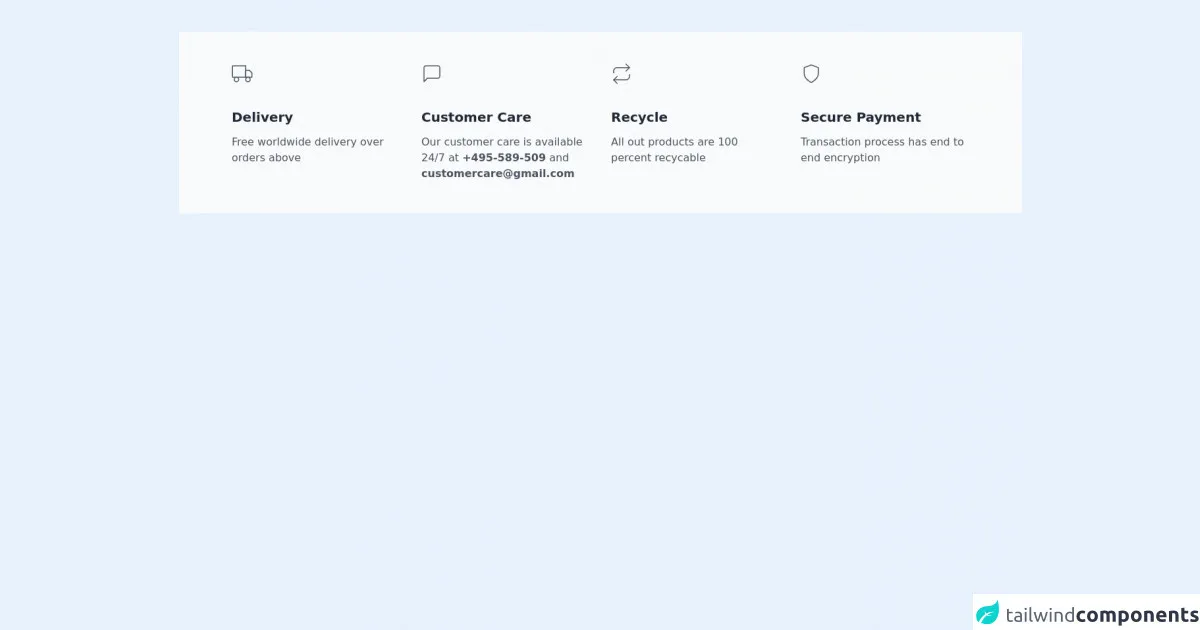The height and width of the screenshot is (630, 1200).
Task: Click the 'Free worldwide delivery over' text
Action: [307, 142]
